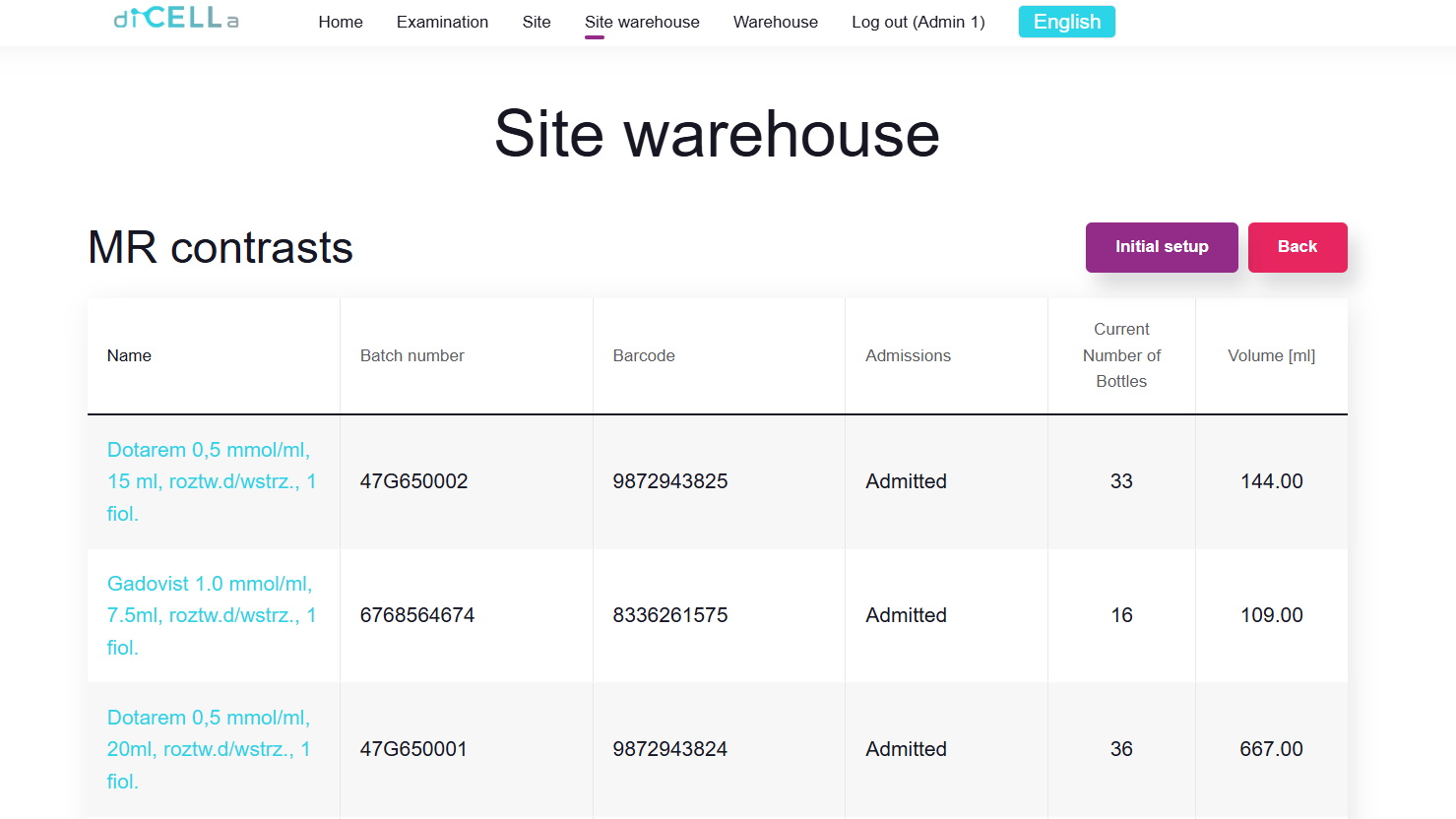Screen dimensions: 1456x819
Task: Click the MR contrasts section heading
Action: point(221,247)
